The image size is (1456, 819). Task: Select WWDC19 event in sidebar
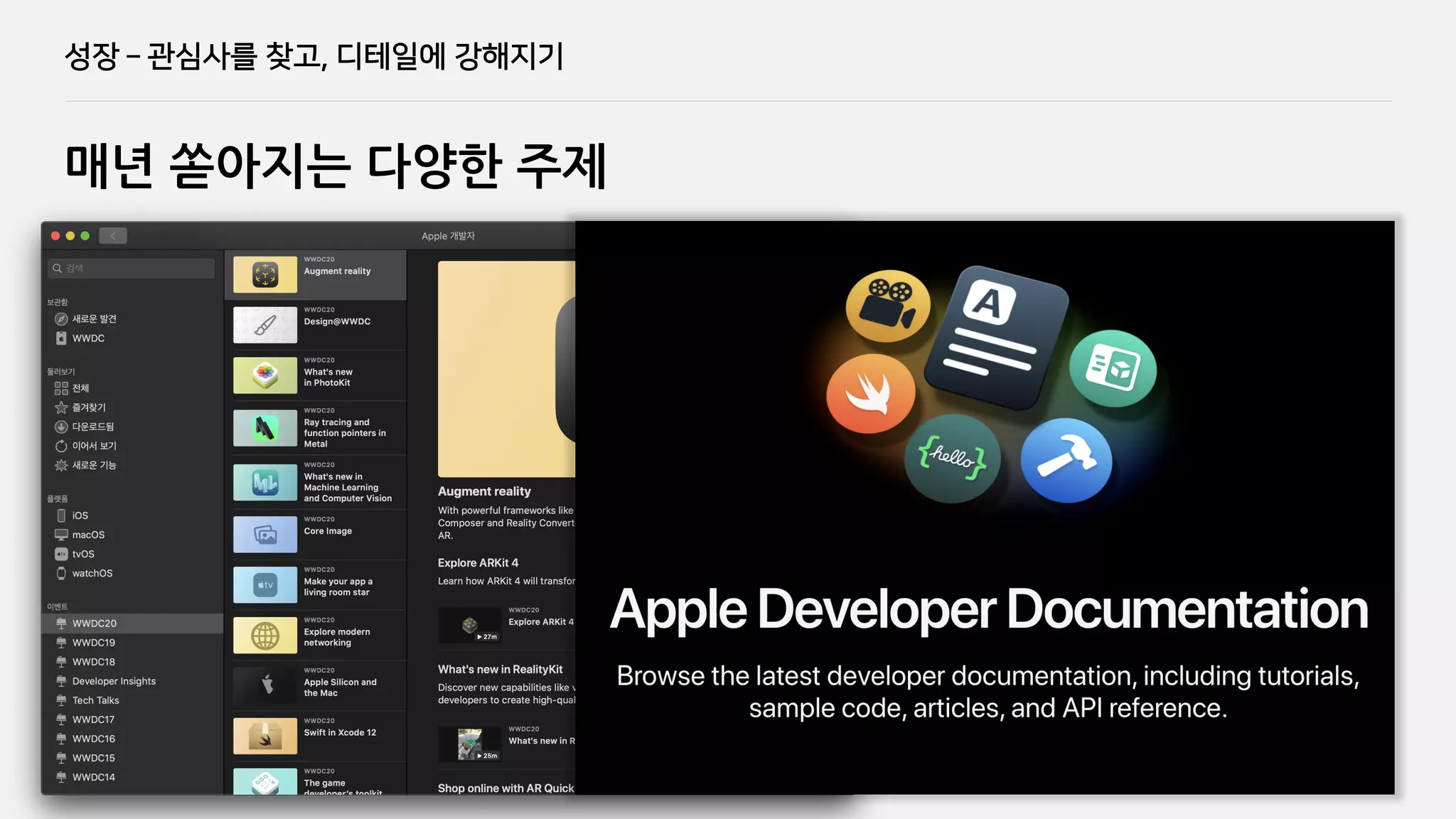[93, 643]
